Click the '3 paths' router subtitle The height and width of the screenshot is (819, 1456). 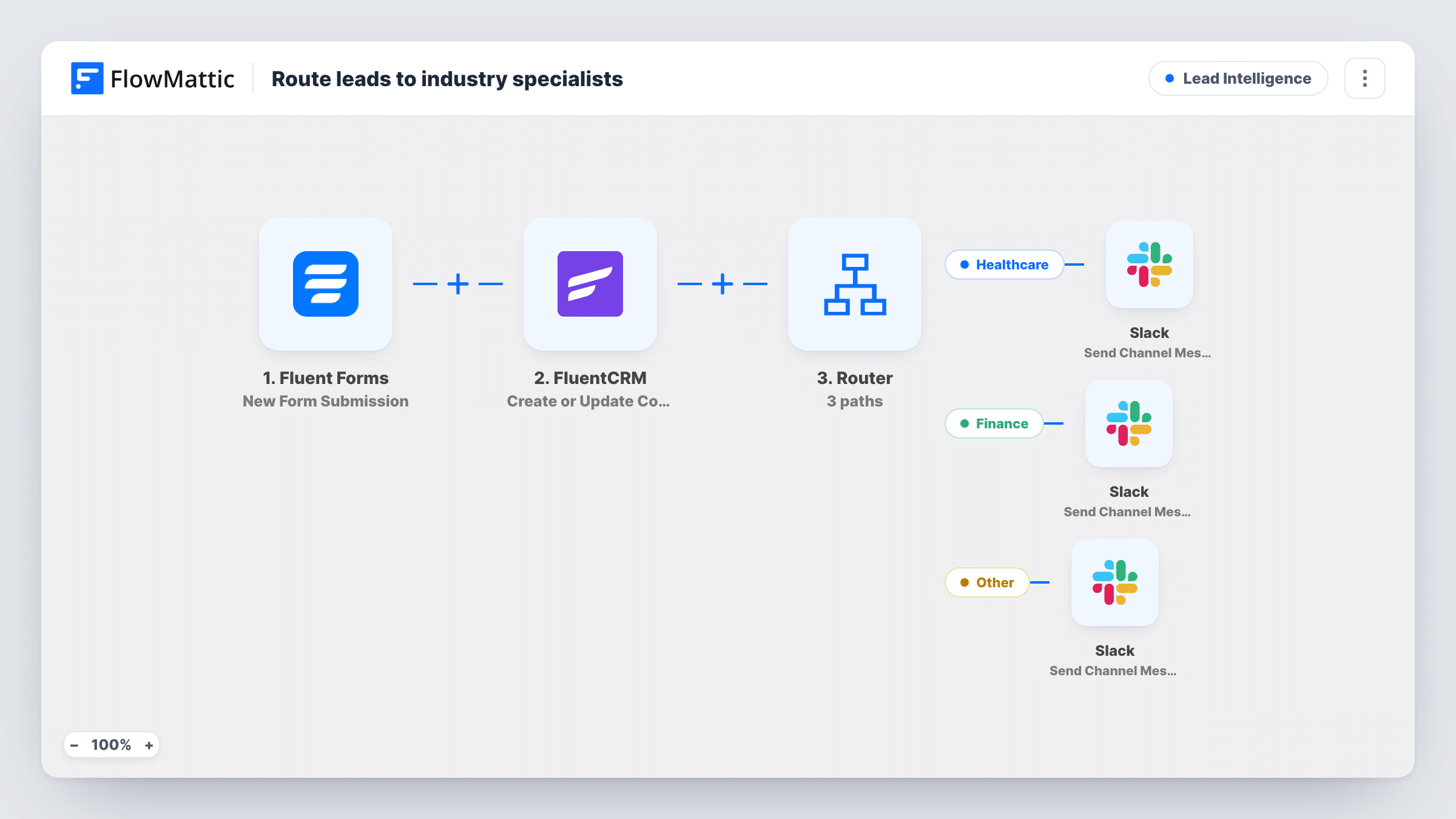(x=855, y=401)
